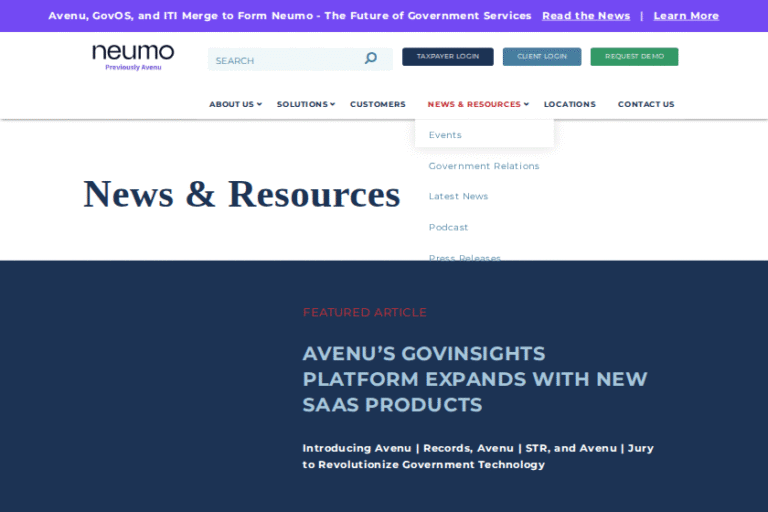768x512 pixels.
Task: Click the Neumo logo
Action: coord(133,54)
